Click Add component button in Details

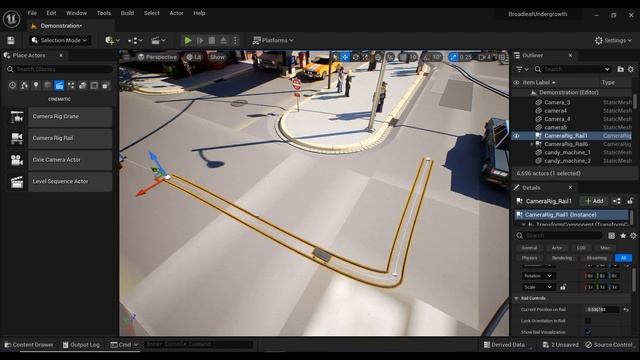(594, 201)
